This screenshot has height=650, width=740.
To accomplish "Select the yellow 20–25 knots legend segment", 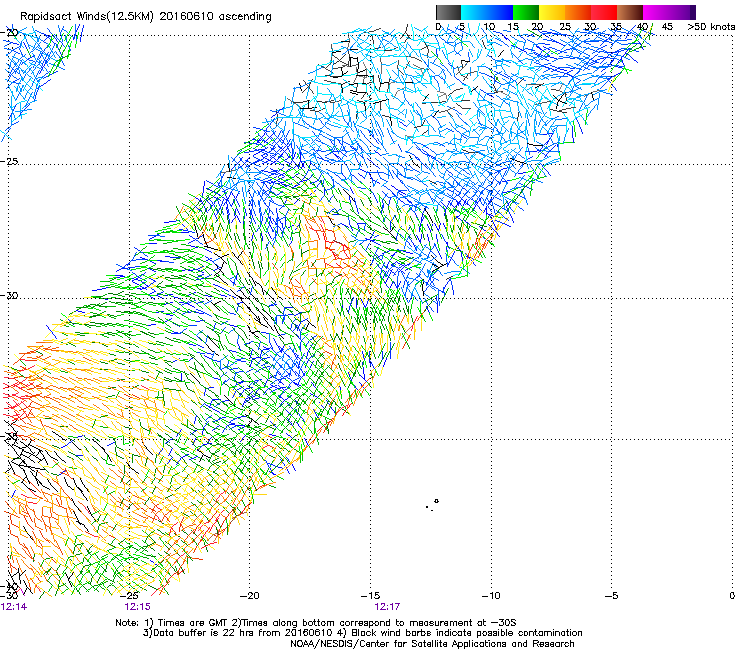I will 552,12.
